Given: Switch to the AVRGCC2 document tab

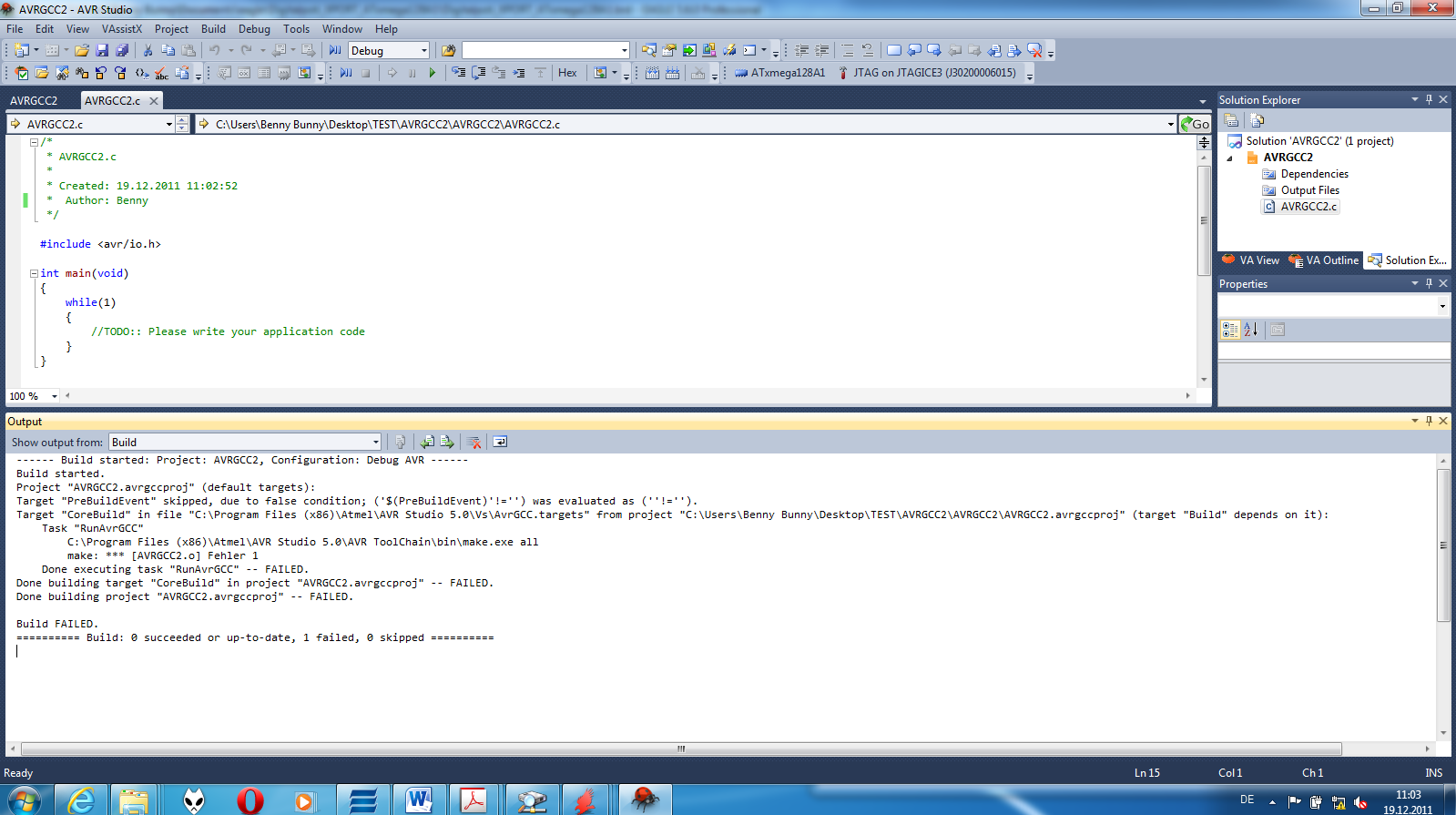Looking at the screenshot, I should pos(34,101).
